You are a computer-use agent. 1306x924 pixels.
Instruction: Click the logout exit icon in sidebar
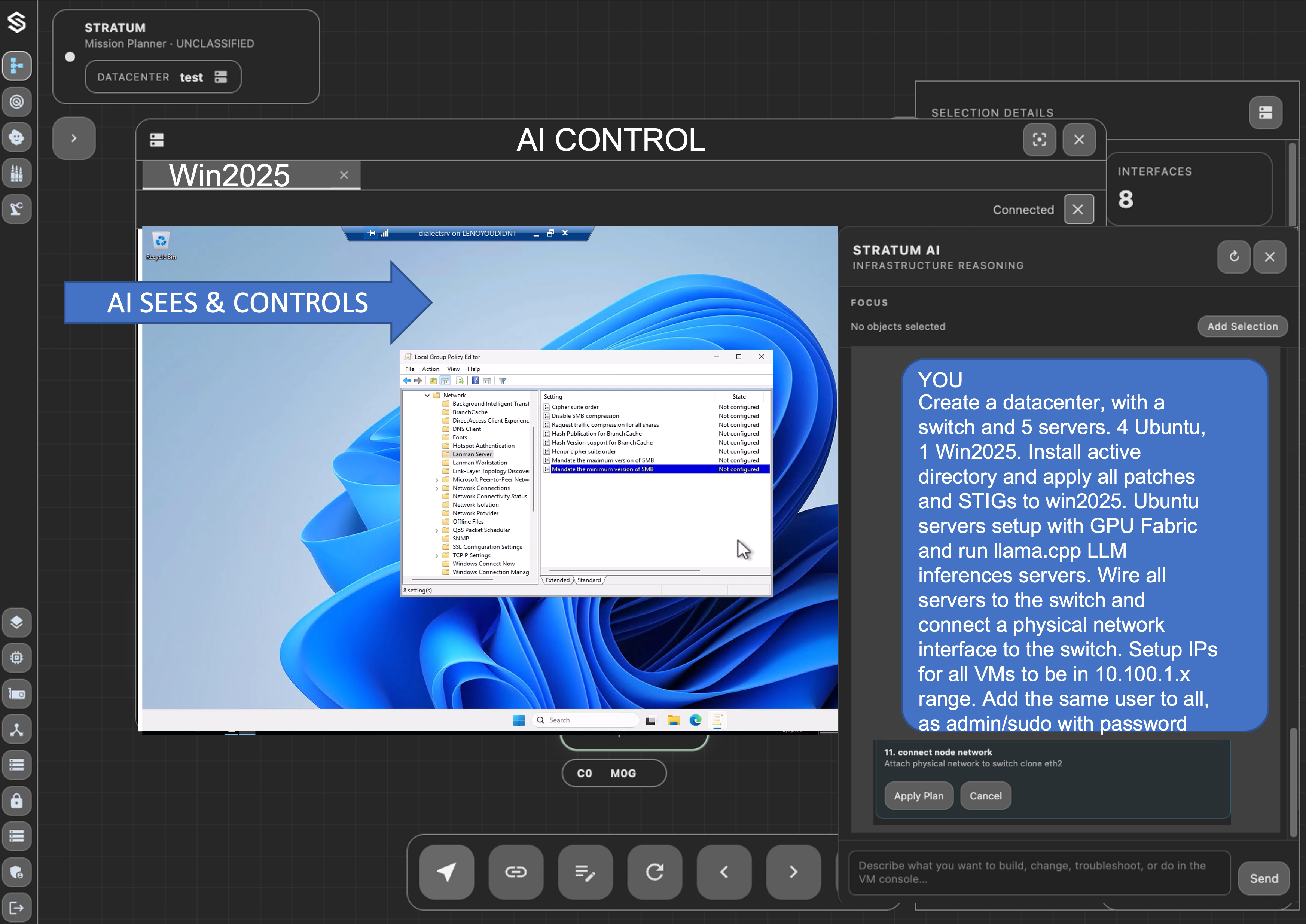[16, 908]
